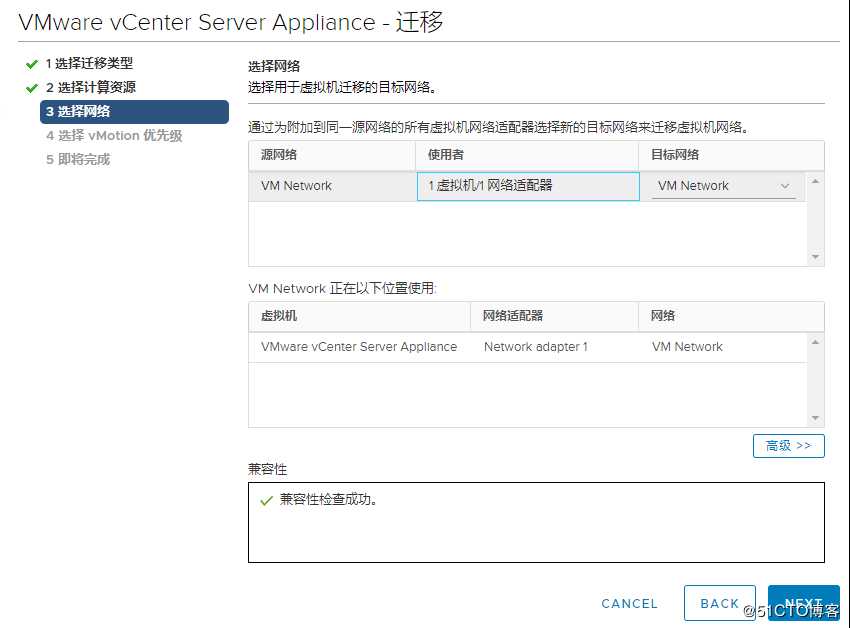Click the 网络适配器 column header

coord(555,316)
